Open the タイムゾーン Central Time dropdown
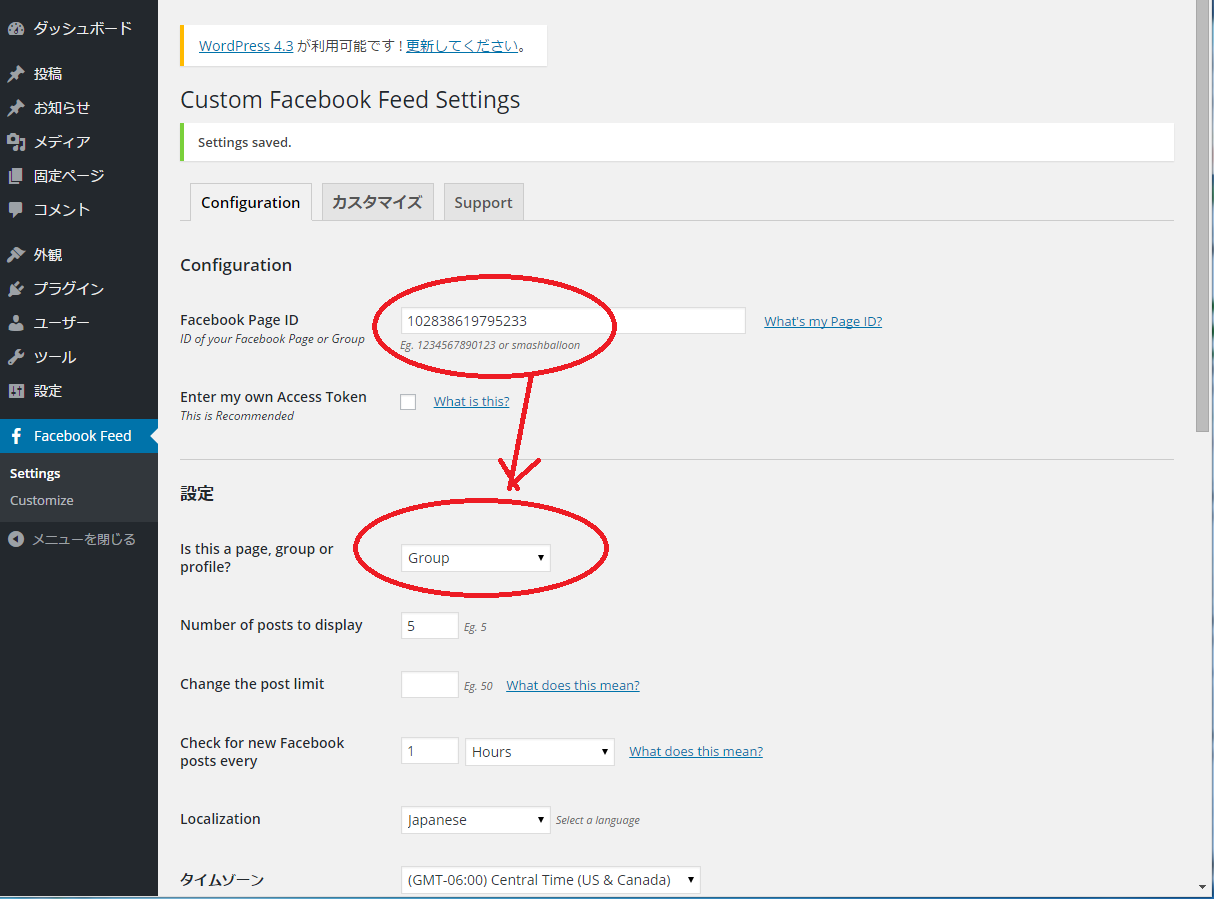The width and height of the screenshot is (1214, 899). pyautogui.click(x=551, y=880)
